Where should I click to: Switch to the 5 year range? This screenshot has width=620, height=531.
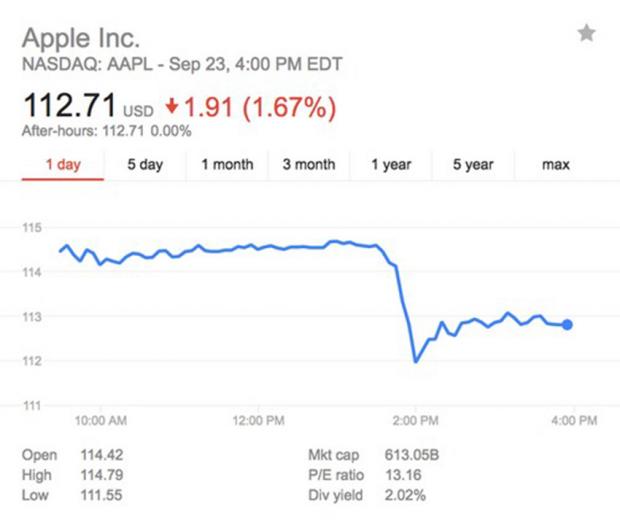pyautogui.click(x=473, y=164)
